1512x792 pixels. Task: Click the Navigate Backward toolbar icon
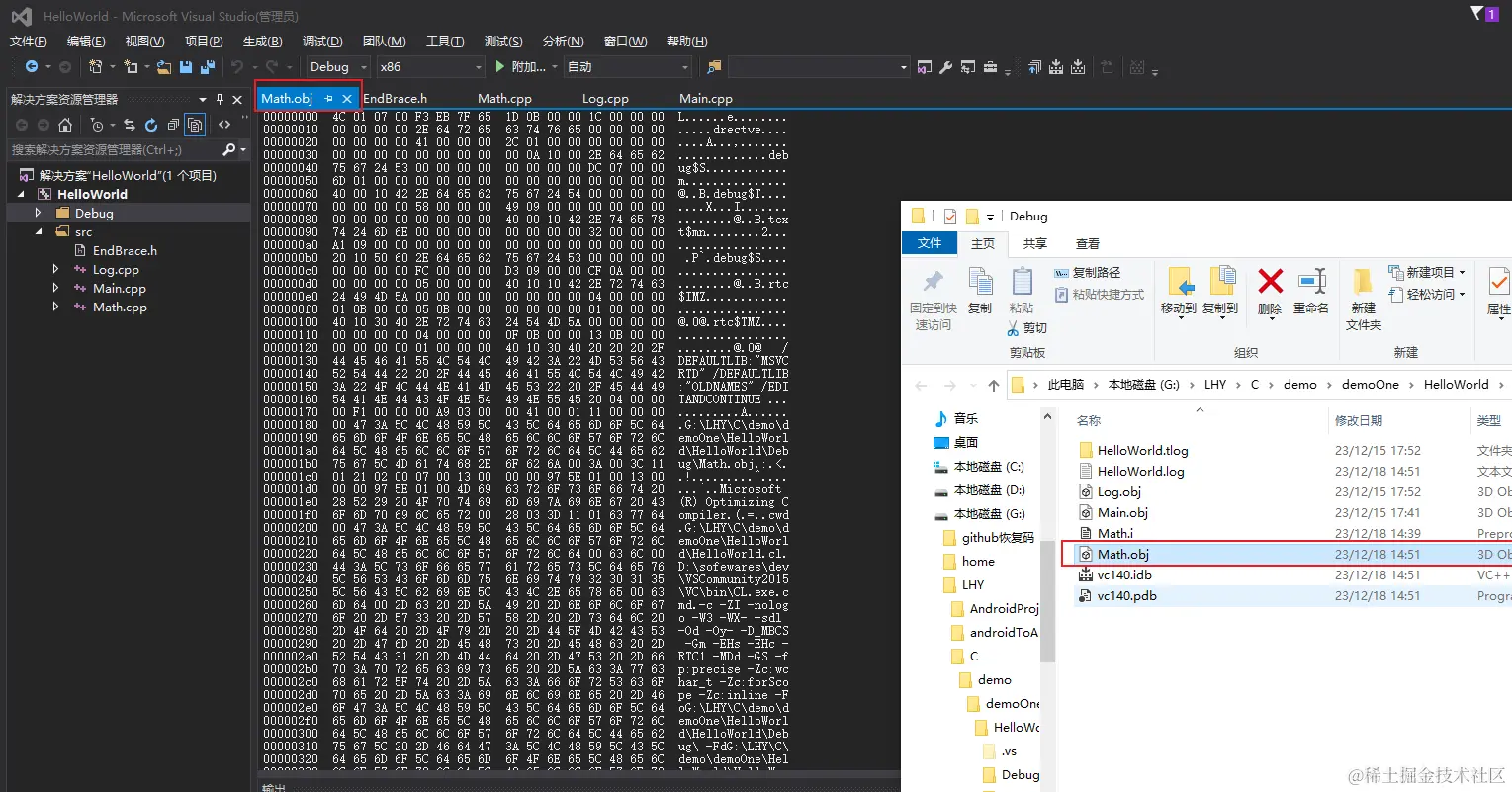[32, 66]
